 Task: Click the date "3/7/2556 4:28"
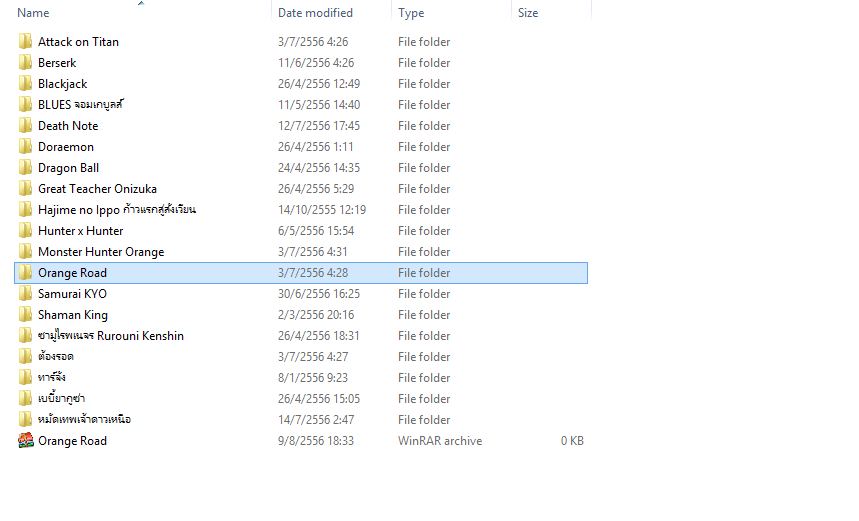(313, 273)
